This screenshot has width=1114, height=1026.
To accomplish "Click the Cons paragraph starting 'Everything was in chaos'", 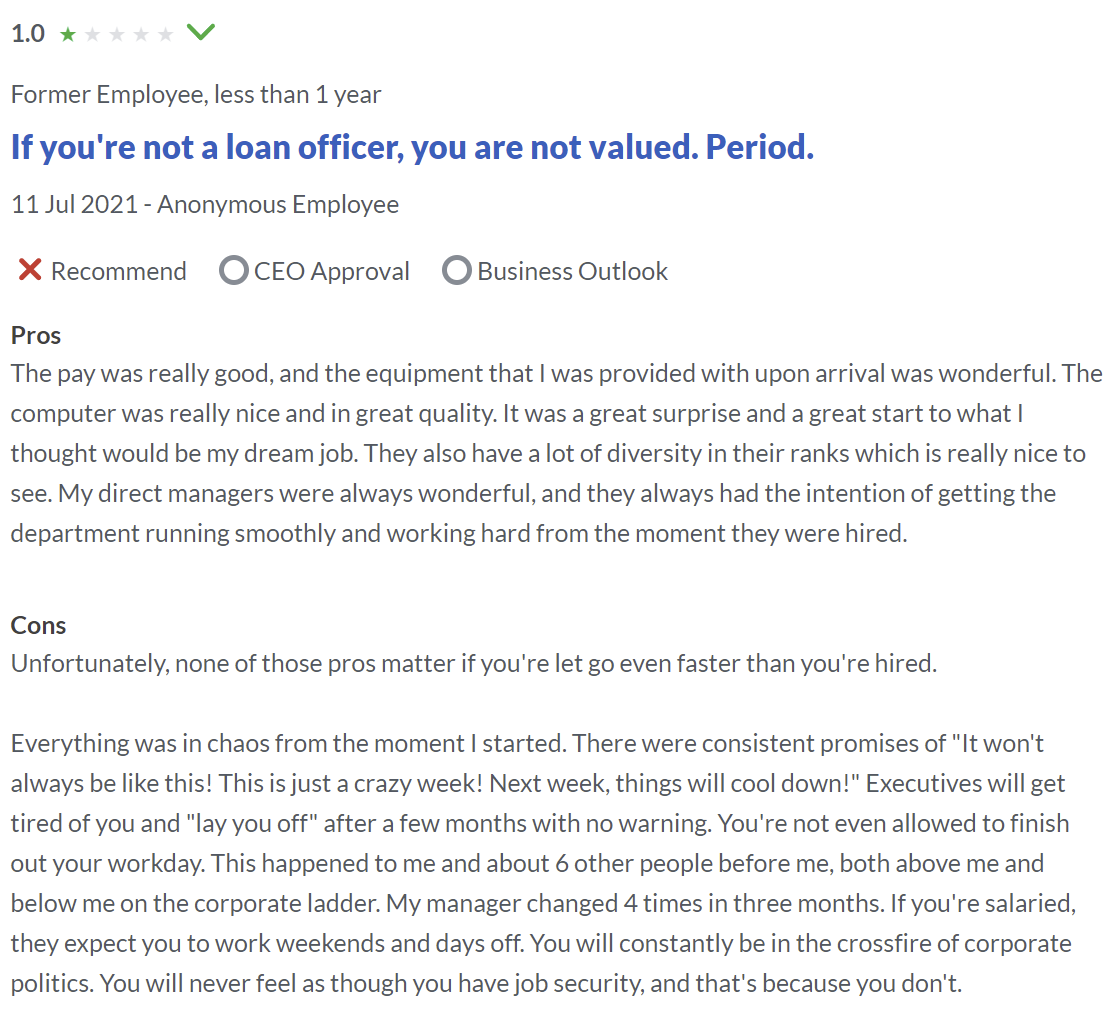I will click(x=544, y=863).
